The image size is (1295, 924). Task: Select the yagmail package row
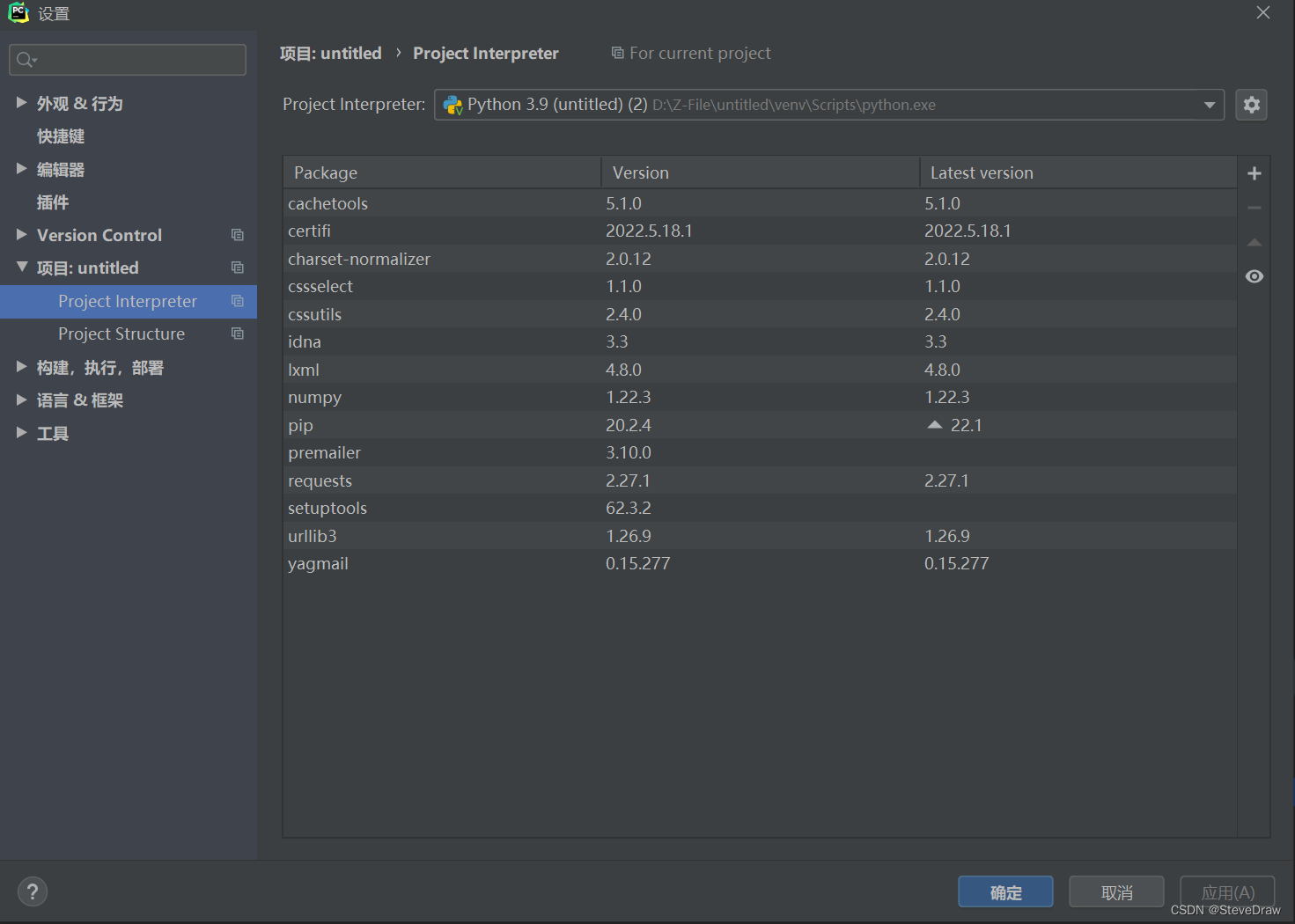[760, 563]
